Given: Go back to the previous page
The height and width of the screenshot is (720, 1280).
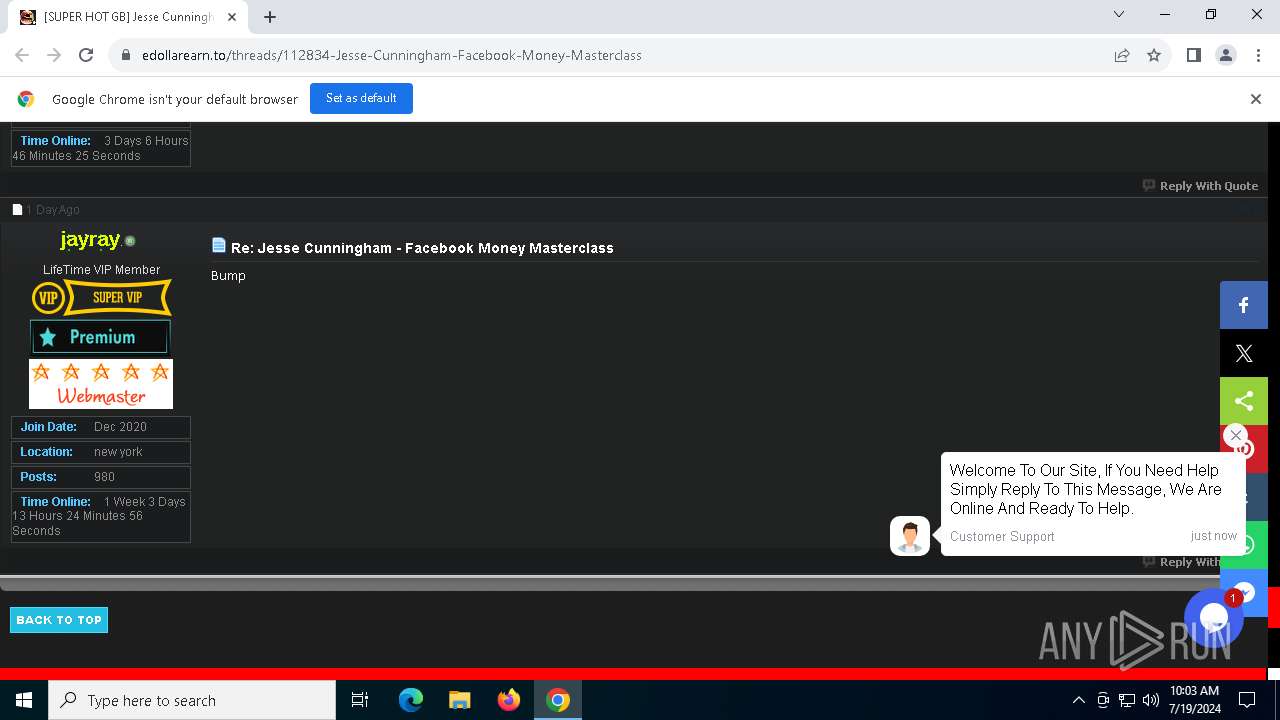Looking at the screenshot, I should [22, 55].
